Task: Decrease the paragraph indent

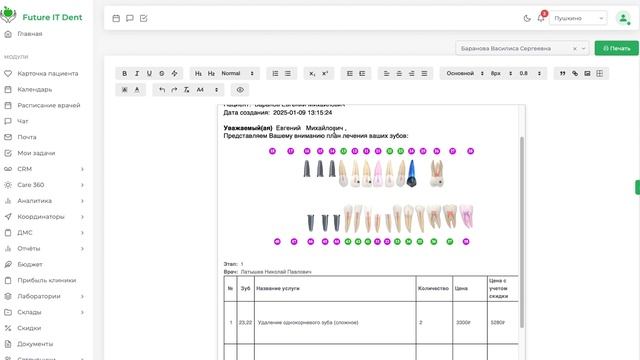Action: point(350,73)
